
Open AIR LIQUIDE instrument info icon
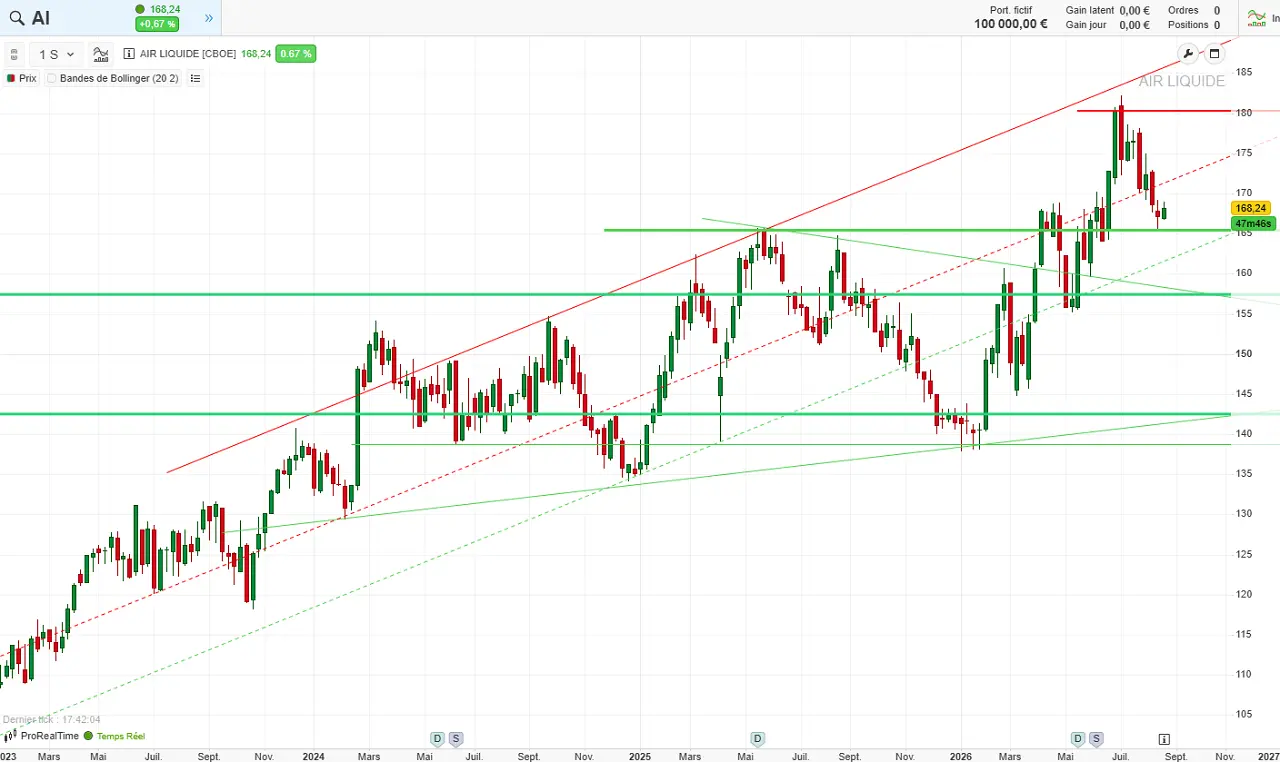(129, 54)
